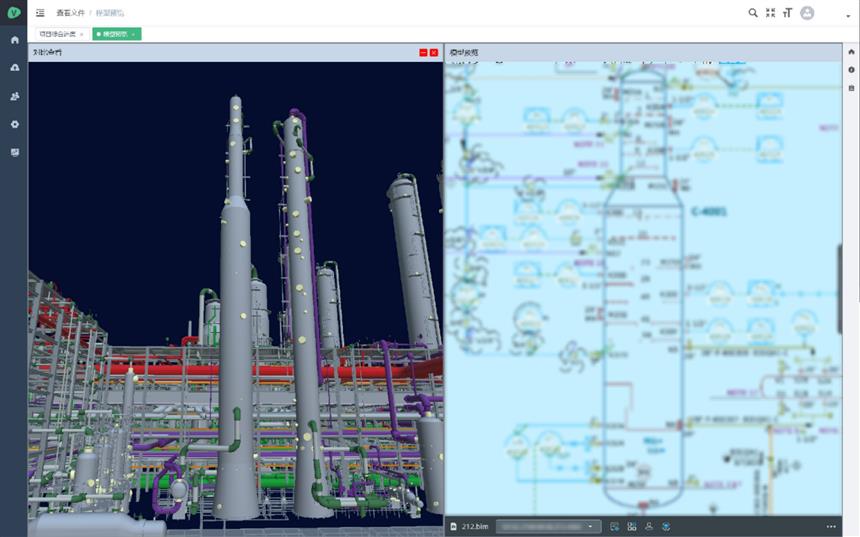Open the user avatar profile menu
Viewport: 860px width, 537px height.
807,13
